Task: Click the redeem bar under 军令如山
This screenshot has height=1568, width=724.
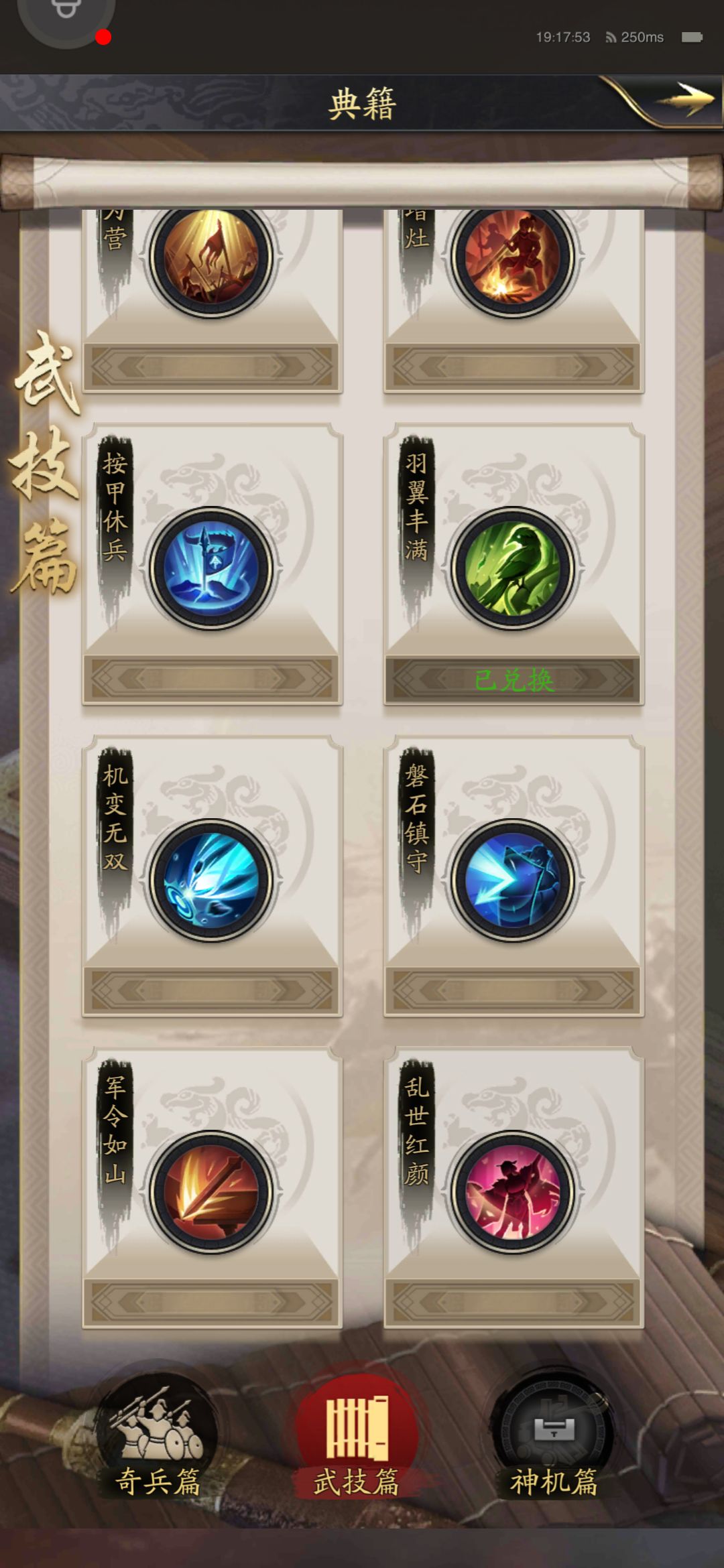Action: click(x=212, y=1302)
